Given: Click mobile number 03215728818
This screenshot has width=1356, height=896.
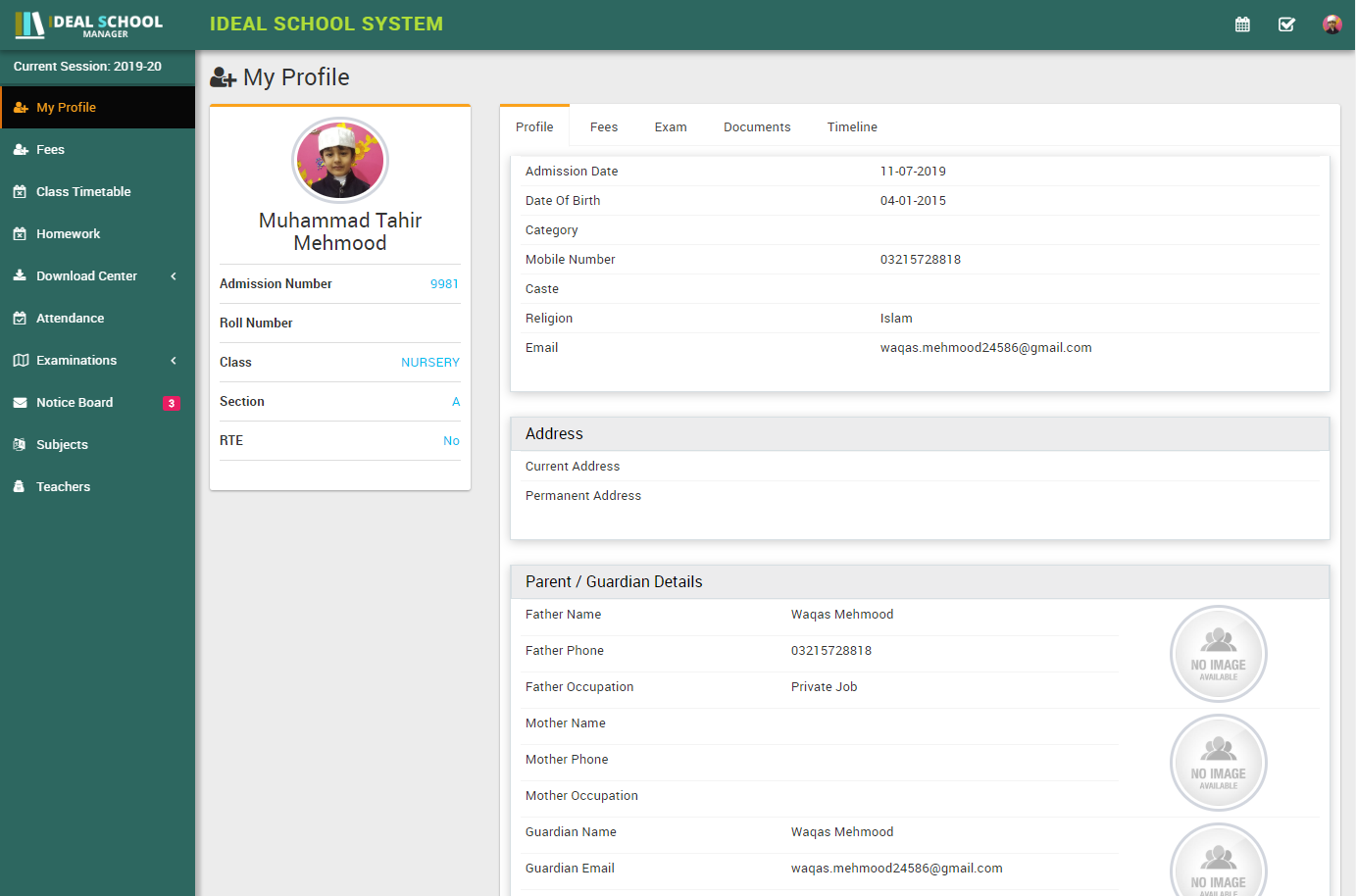Looking at the screenshot, I should pyautogui.click(x=921, y=260).
